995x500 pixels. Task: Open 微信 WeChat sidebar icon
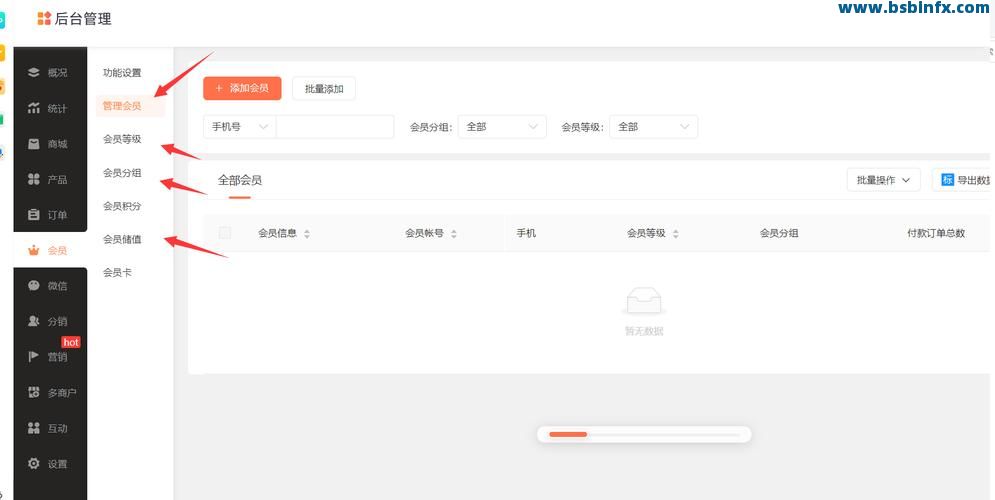(34, 286)
